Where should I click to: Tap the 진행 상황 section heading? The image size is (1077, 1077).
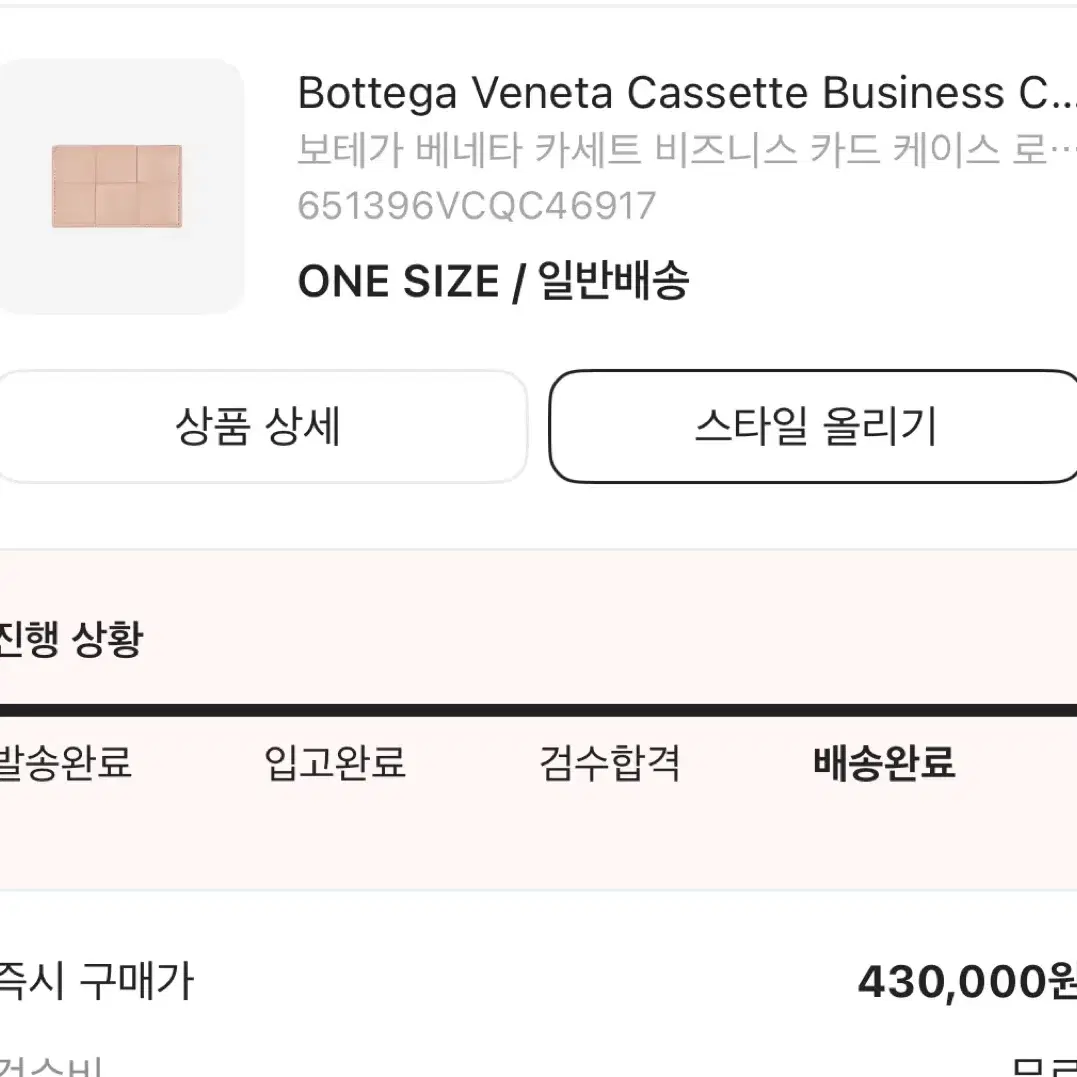click(x=71, y=639)
